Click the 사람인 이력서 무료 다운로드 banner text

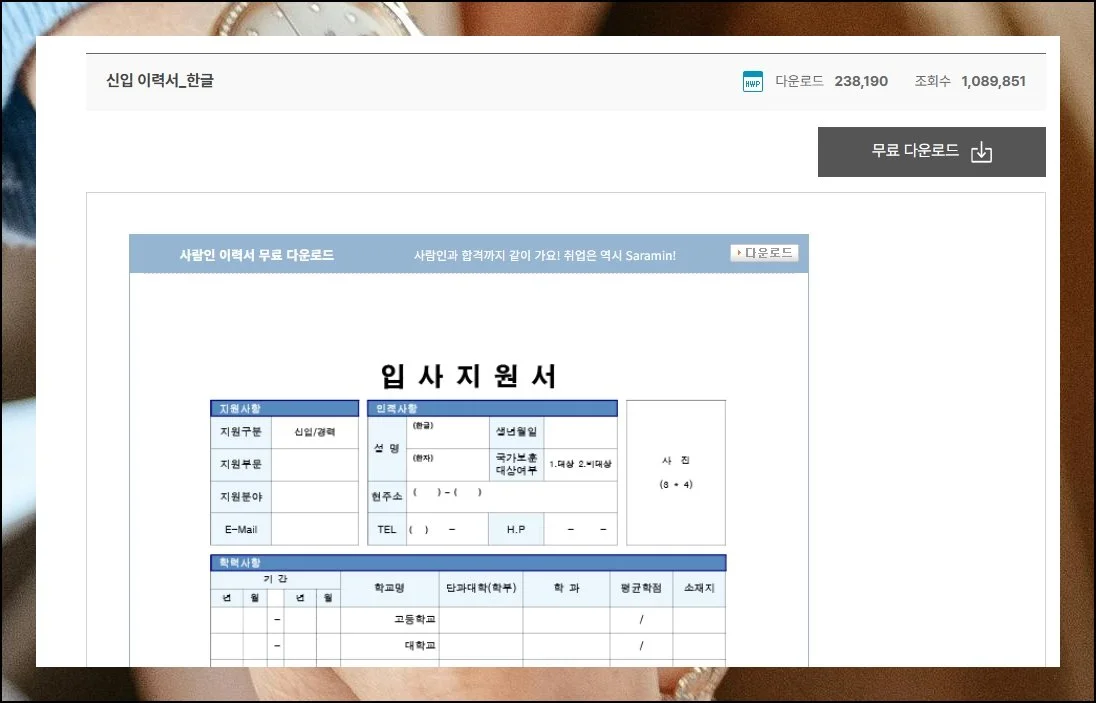click(x=257, y=255)
